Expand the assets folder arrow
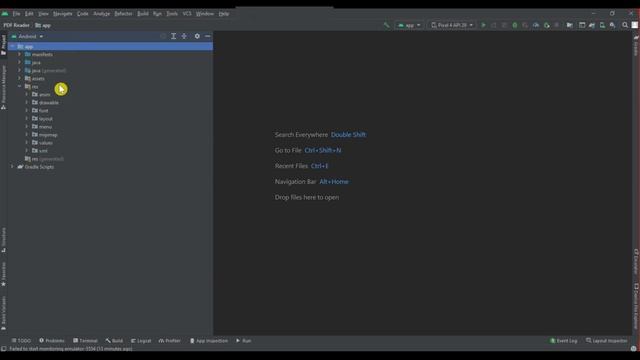Screen dimensions: 640x360 (19, 78)
